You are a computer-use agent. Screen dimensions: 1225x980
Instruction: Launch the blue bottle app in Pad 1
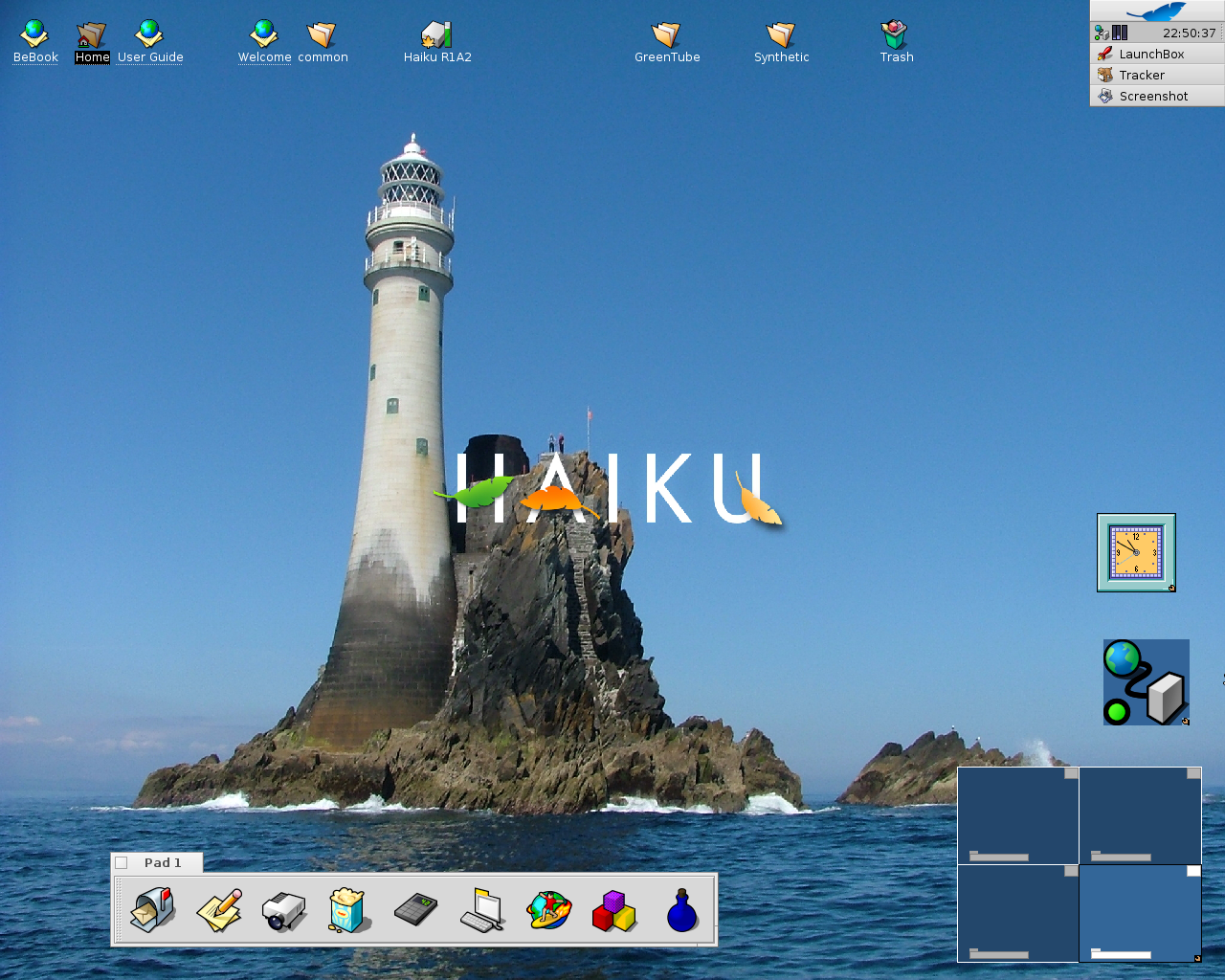click(681, 910)
